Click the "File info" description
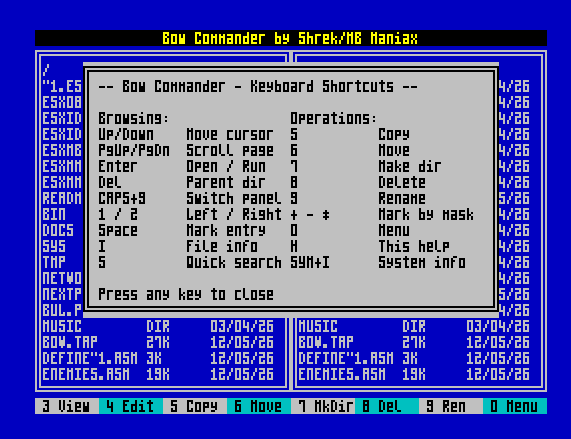The height and width of the screenshot is (439, 571). (222, 246)
